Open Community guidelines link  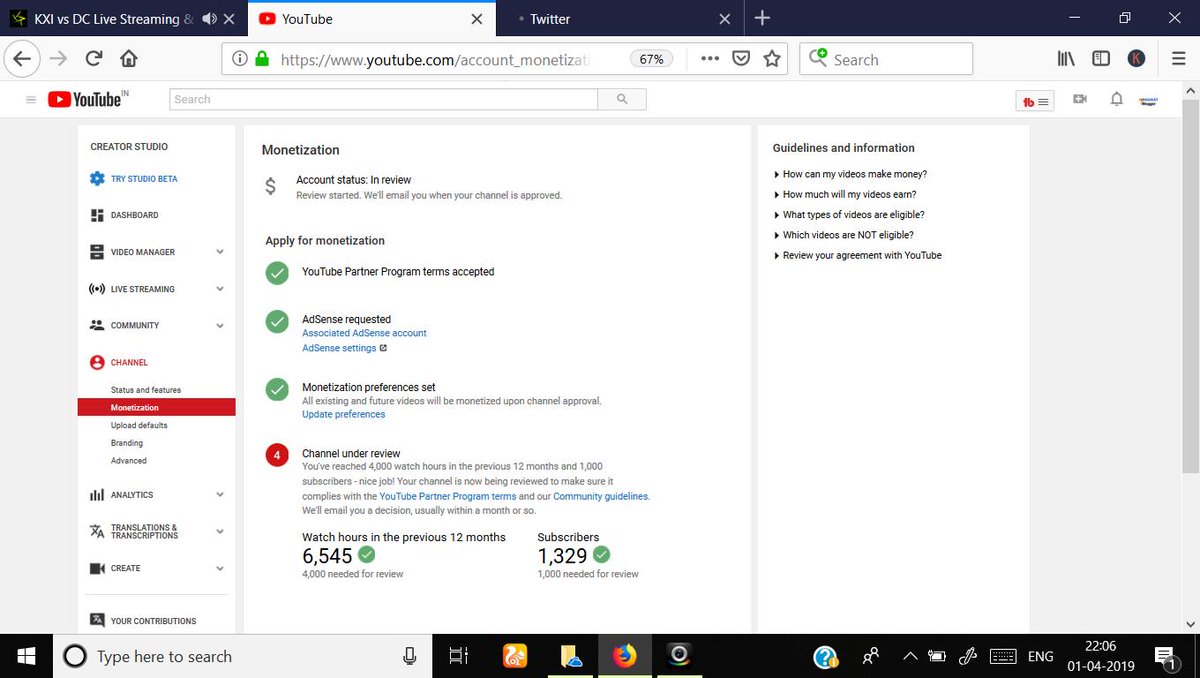(x=600, y=496)
